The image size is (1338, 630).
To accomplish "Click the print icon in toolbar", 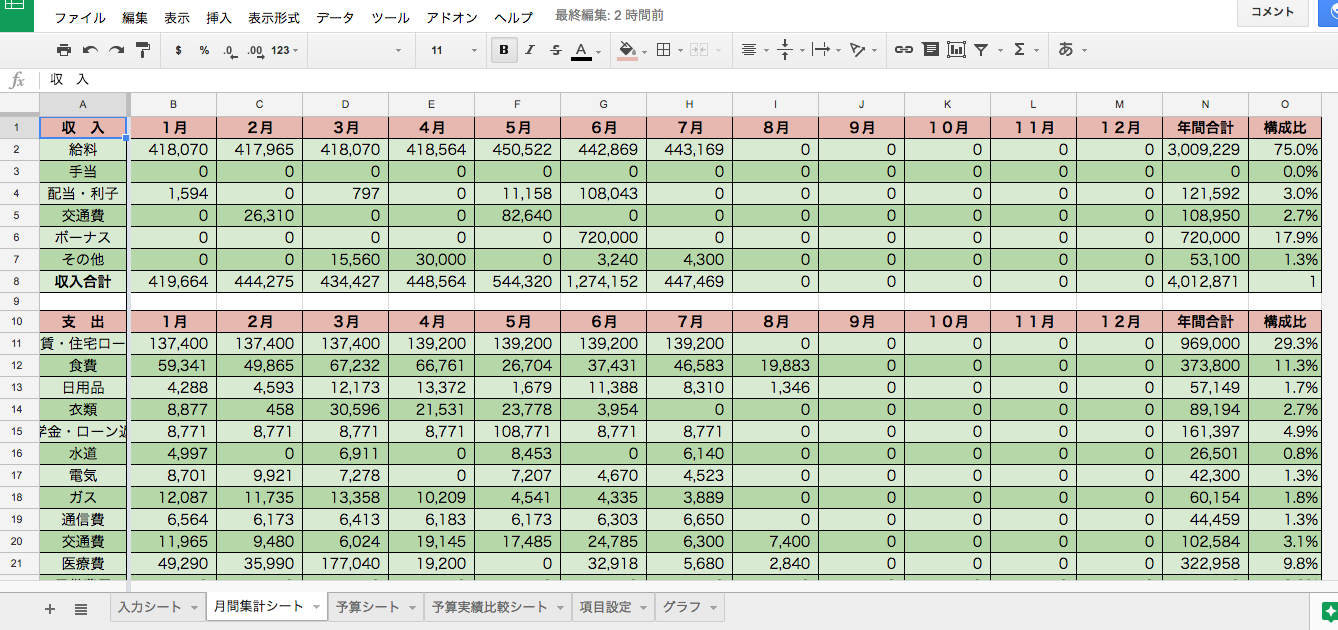I will click(x=64, y=50).
